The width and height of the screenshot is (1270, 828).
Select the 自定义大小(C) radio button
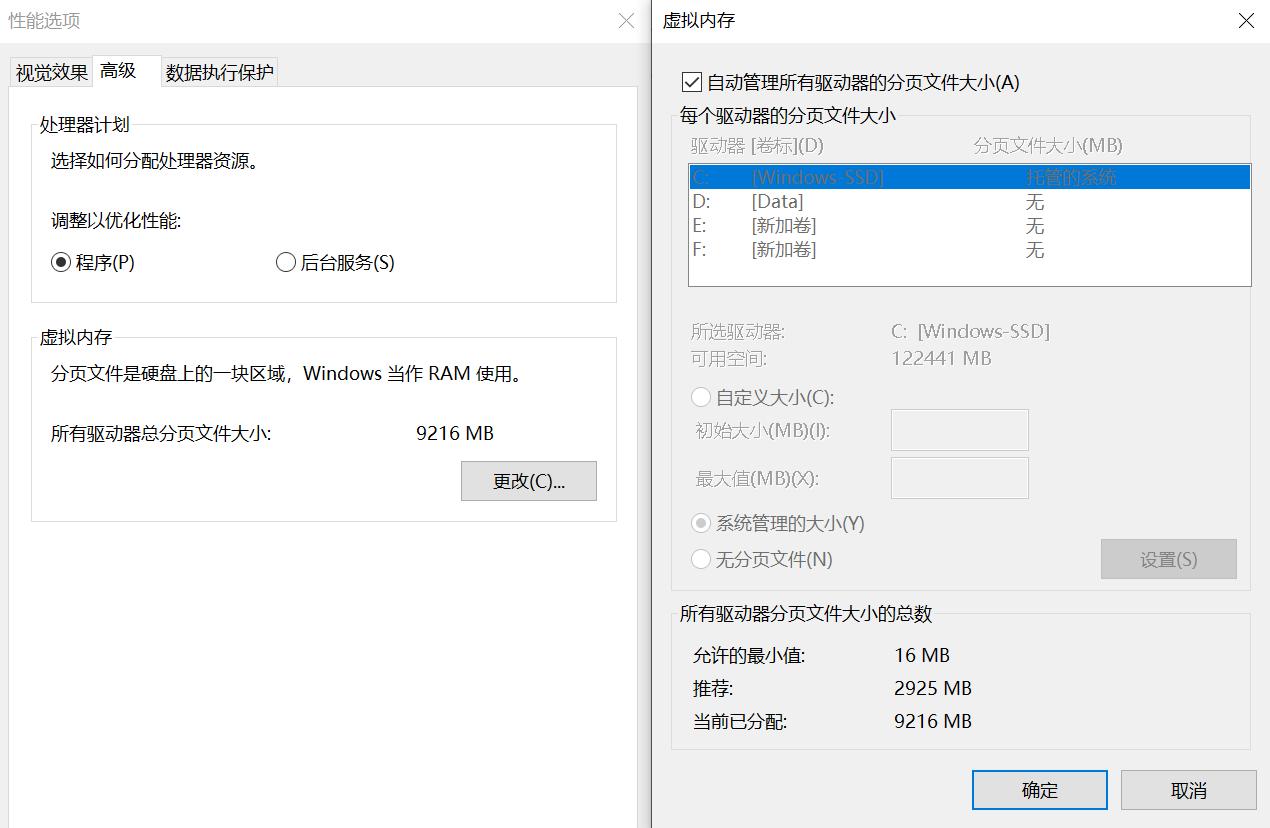700,397
